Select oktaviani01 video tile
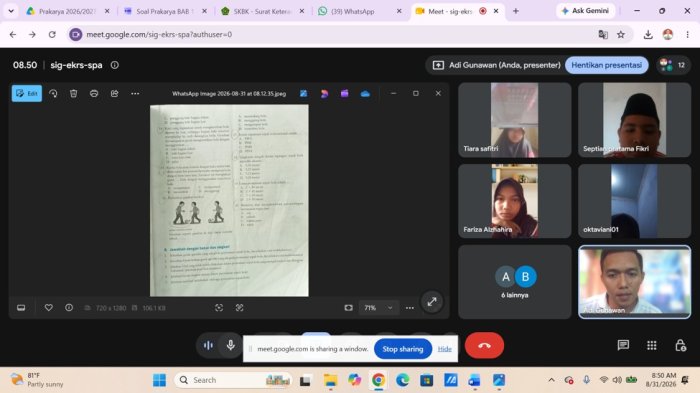The width and height of the screenshot is (700, 393). point(634,201)
